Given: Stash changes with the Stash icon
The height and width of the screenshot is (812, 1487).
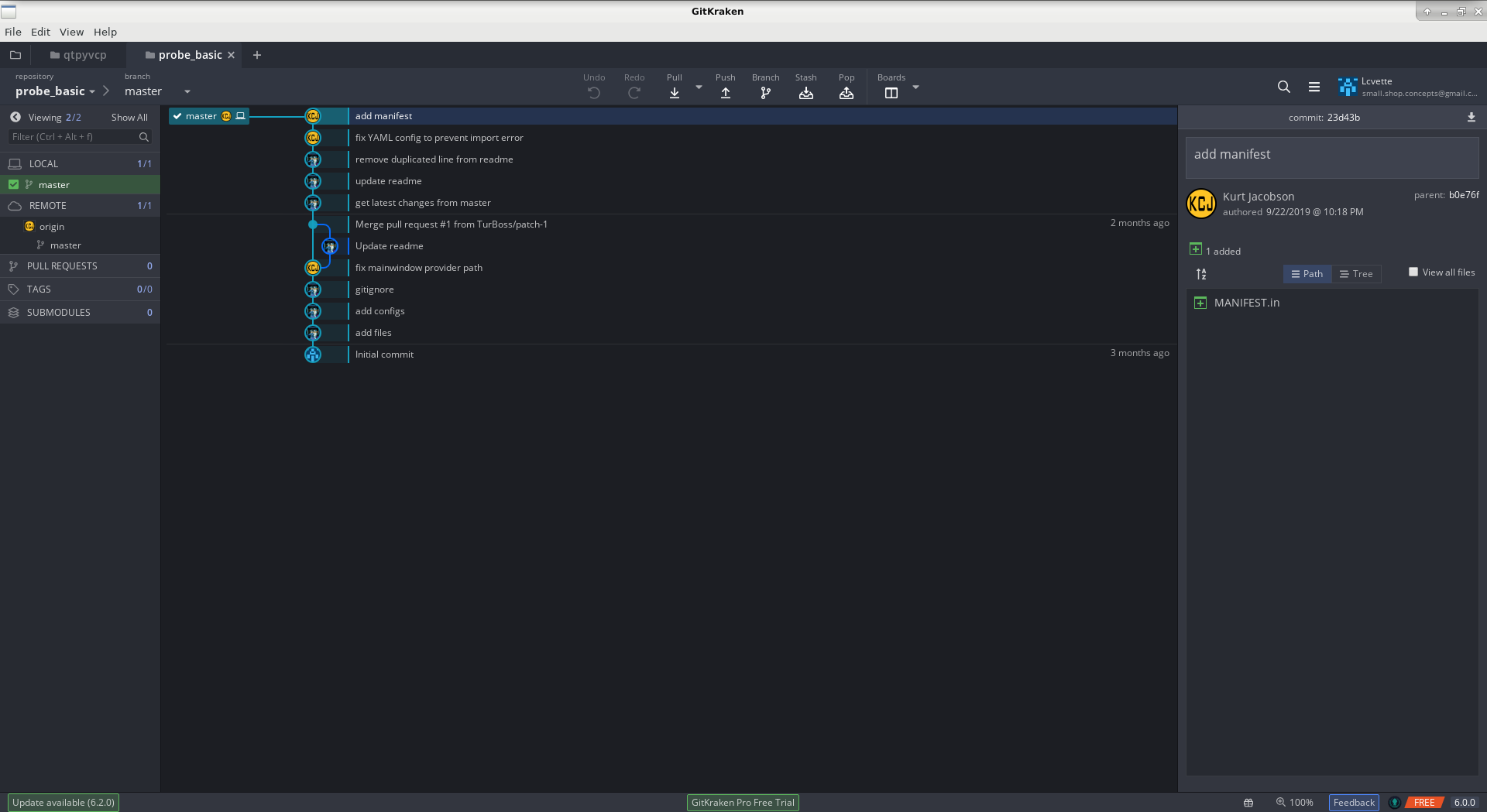Looking at the screenshot, I should [805, 93].
